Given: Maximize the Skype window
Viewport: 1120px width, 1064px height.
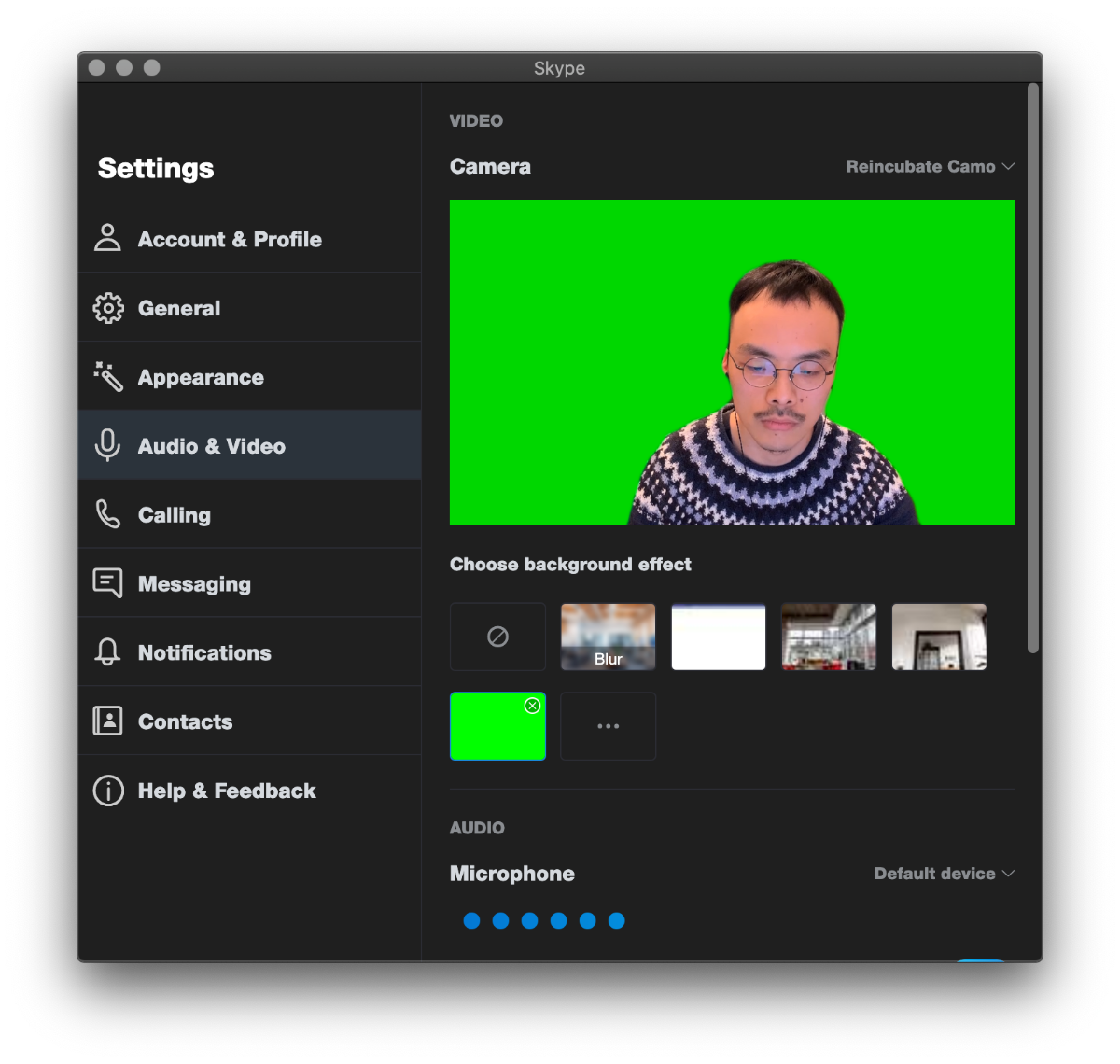Looking at the screenshot, I should pos(152,67).
